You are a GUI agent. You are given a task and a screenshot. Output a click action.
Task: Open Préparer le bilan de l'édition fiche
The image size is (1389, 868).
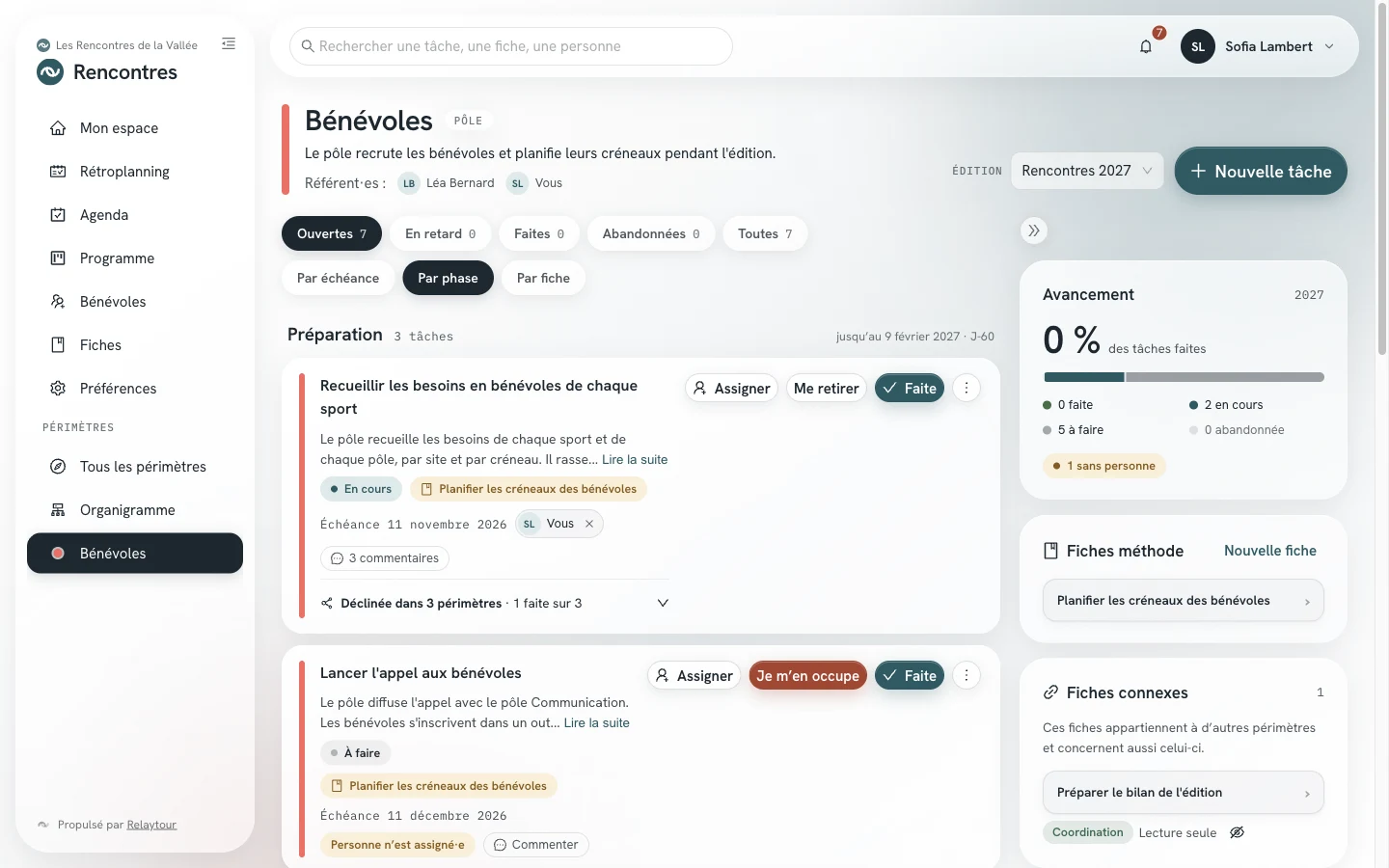[1184, 793]
